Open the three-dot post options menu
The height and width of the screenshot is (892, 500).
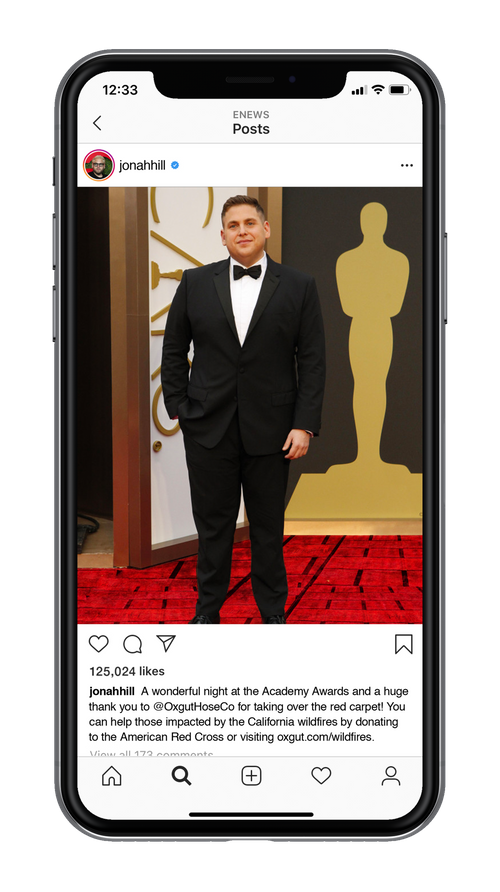click(407, 166)
